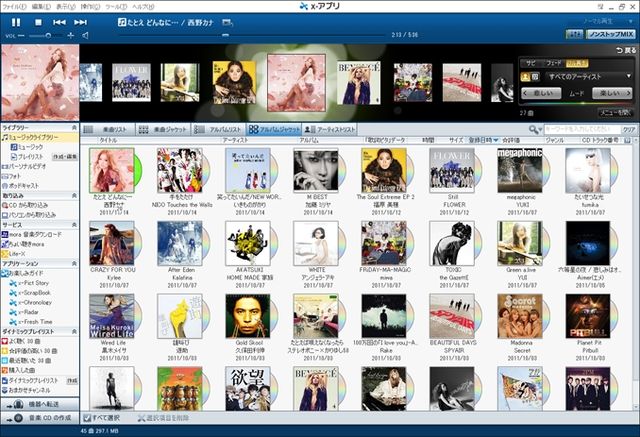Click the クリア button next to search
The height and width of the screenshot is (437, 640).
point(629,130)
